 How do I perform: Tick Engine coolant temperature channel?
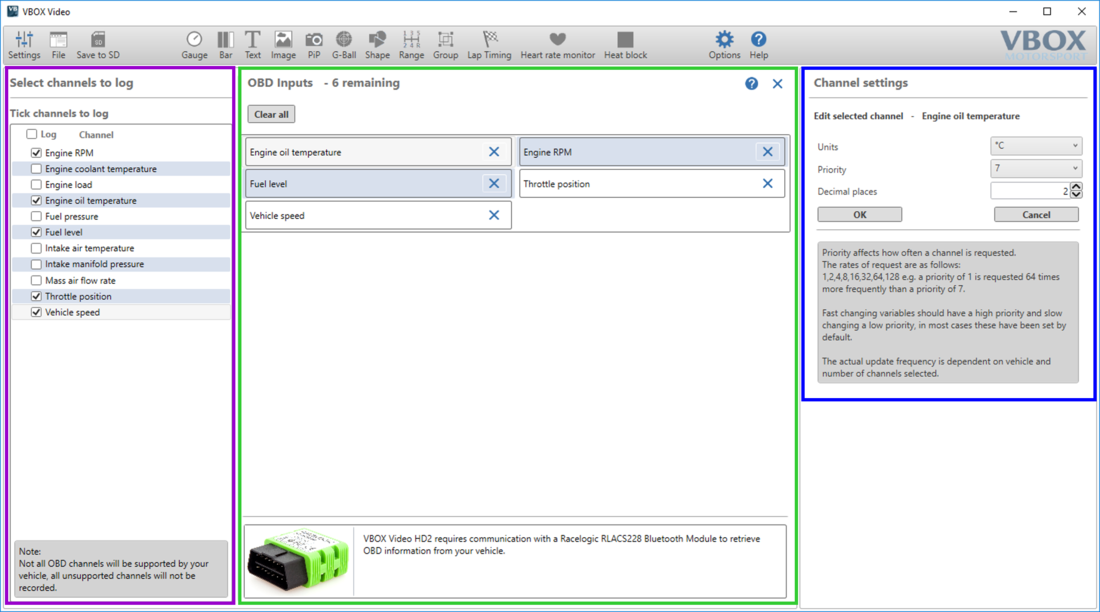[x=36, y=168]
